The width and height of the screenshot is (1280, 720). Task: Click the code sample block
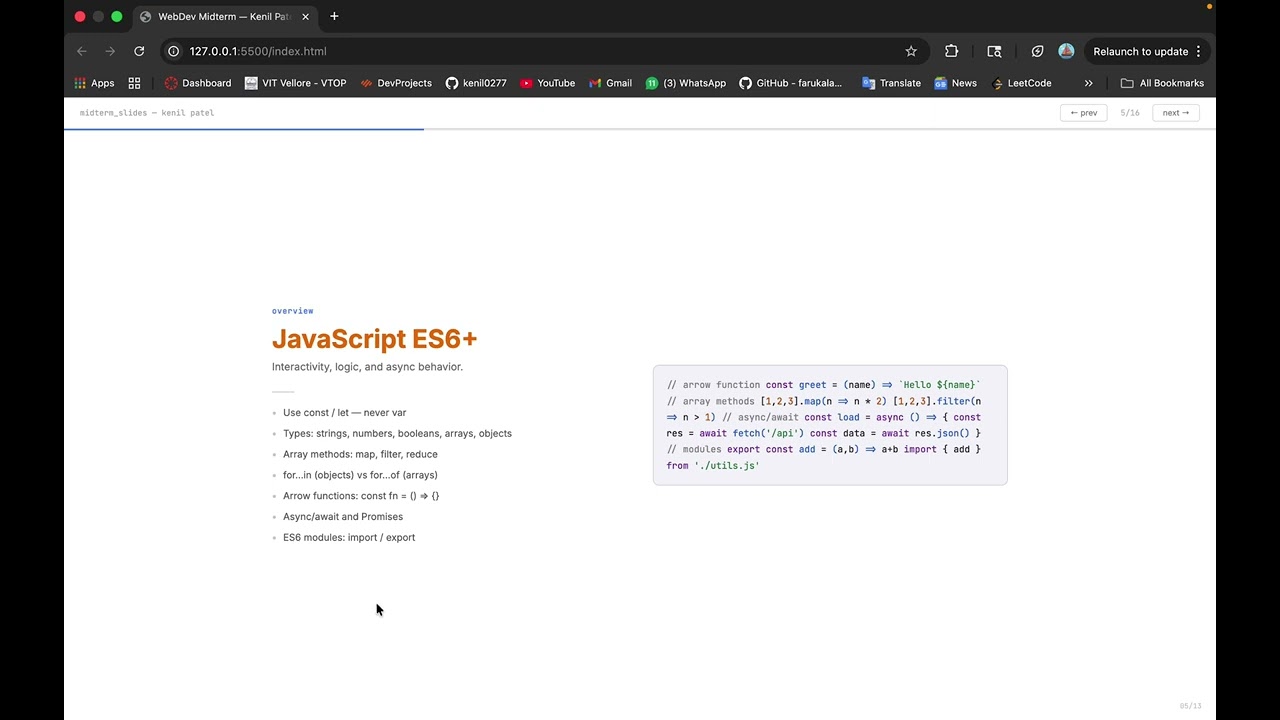click(x=830, y=425)
